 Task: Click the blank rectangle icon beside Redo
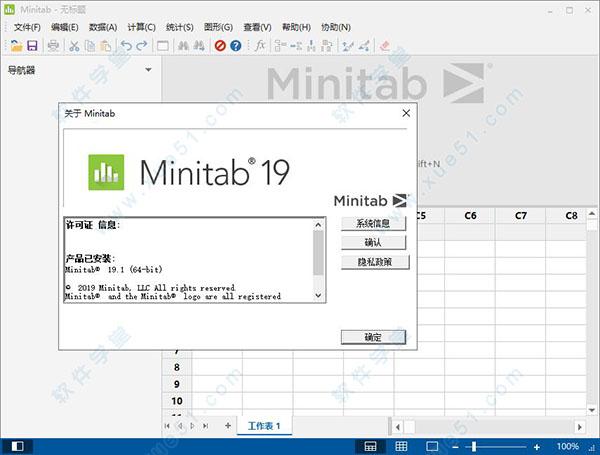point(163,46)
